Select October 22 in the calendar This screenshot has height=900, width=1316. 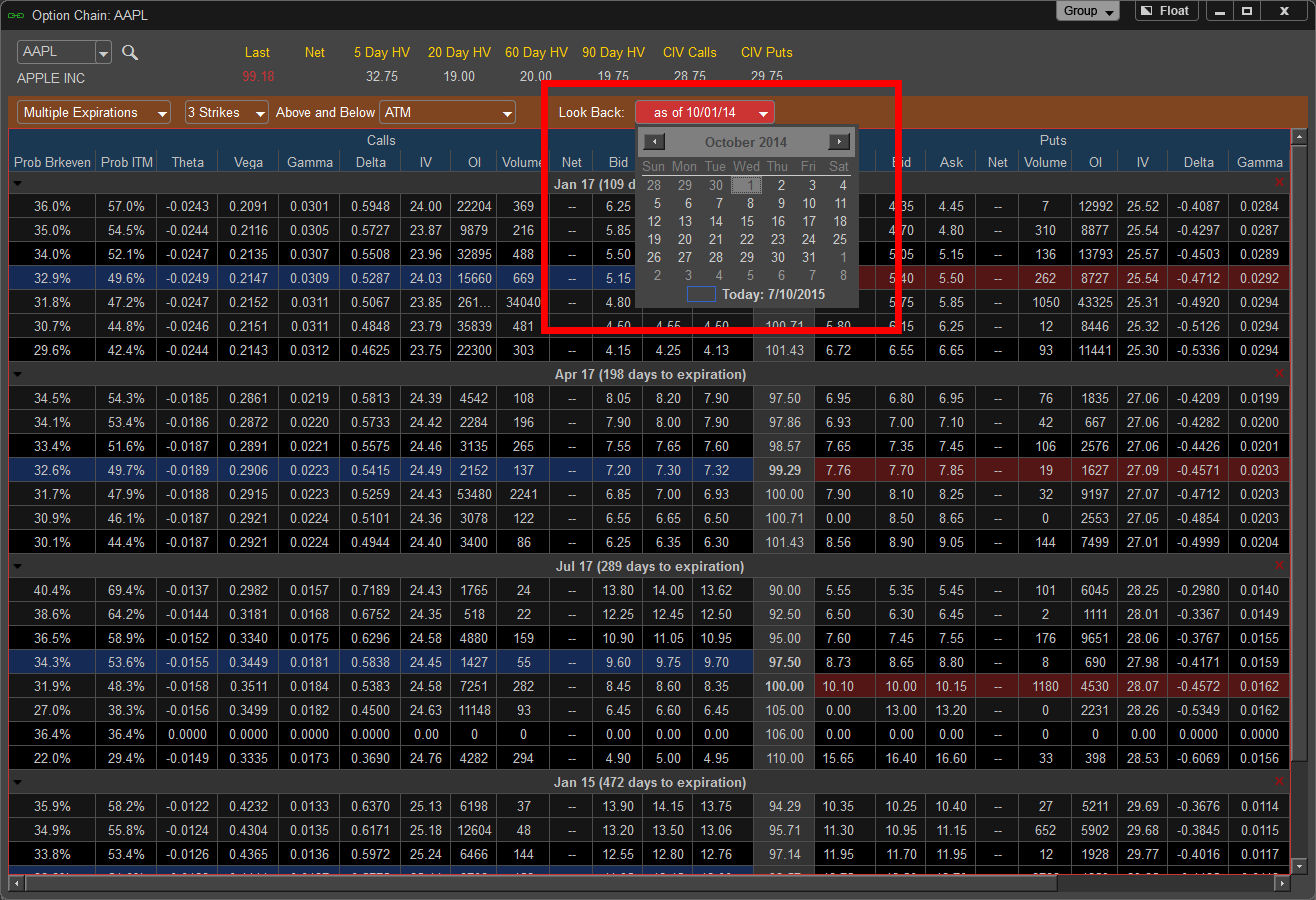[747, 239]
